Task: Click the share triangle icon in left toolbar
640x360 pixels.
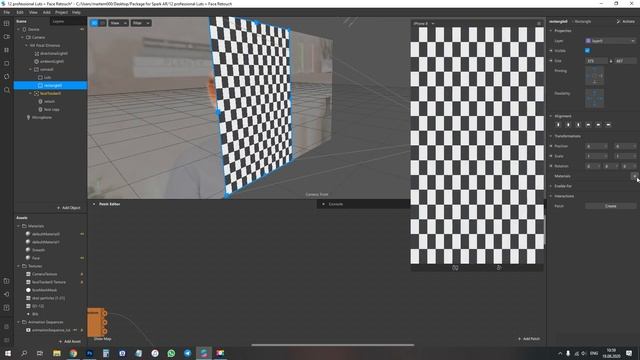Action: click(x=7, y=294)
